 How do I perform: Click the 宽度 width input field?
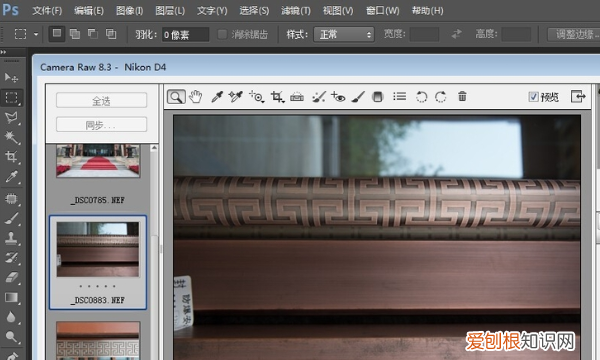pyautogui.click(x=424, y=34)
